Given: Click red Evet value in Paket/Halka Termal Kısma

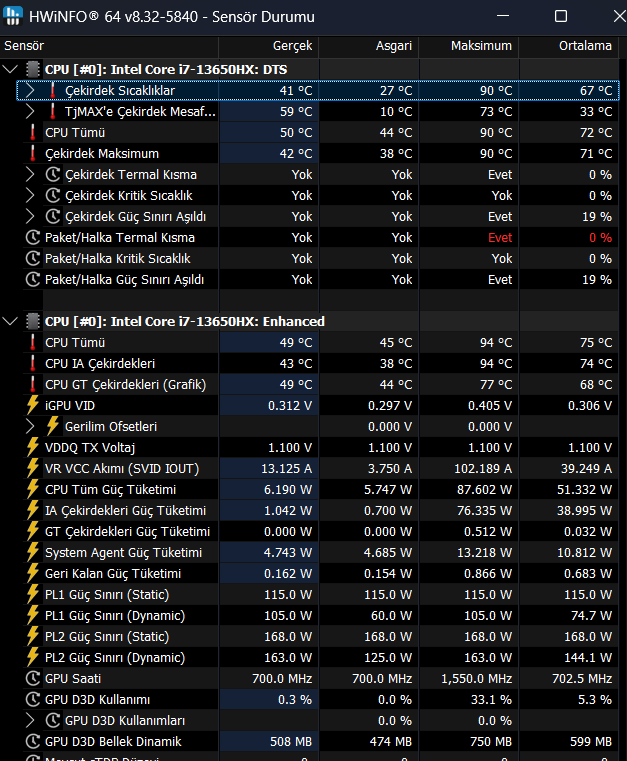Looking at the screenshot, I should [500, 237].
